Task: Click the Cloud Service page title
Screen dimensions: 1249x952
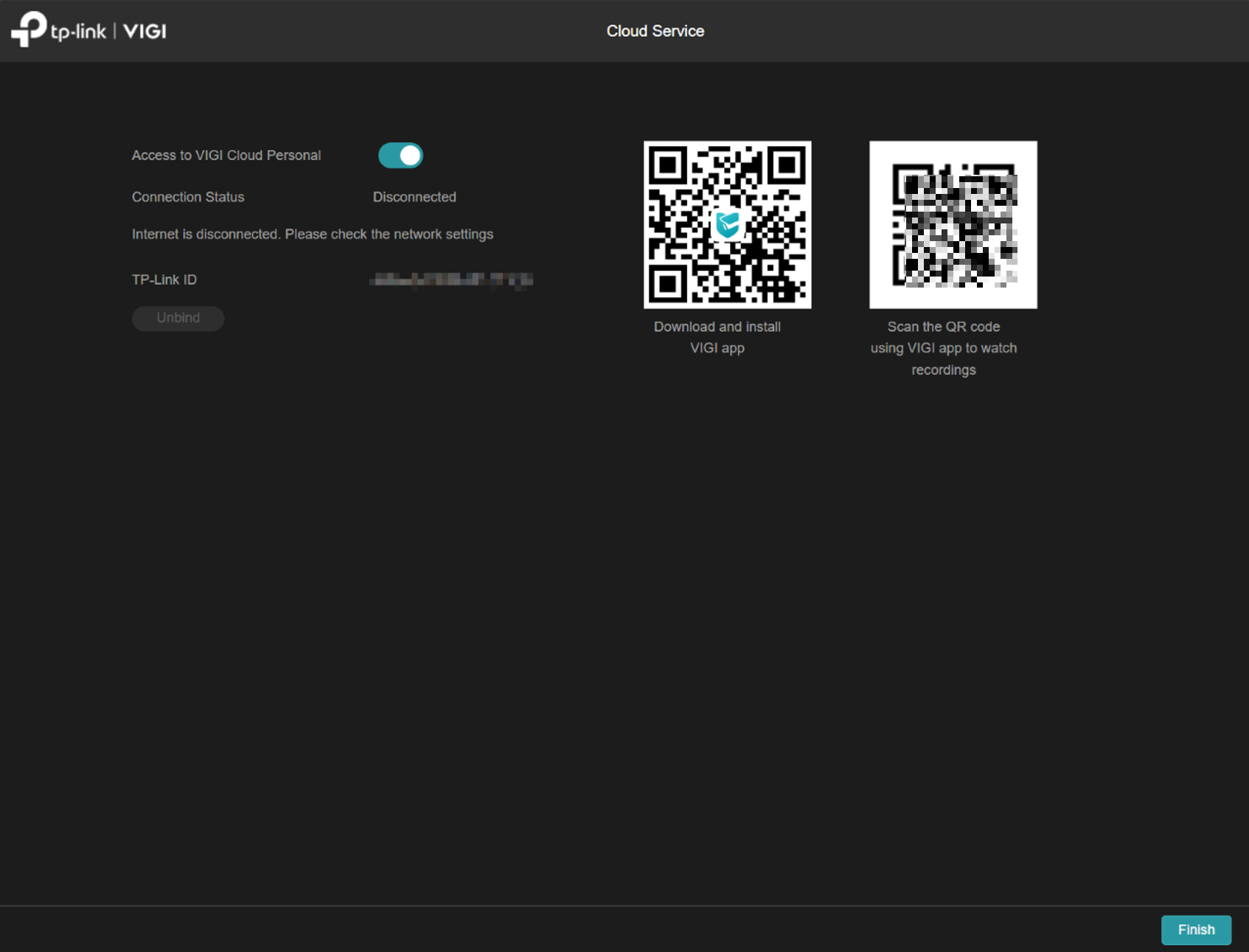Action: 655,31
